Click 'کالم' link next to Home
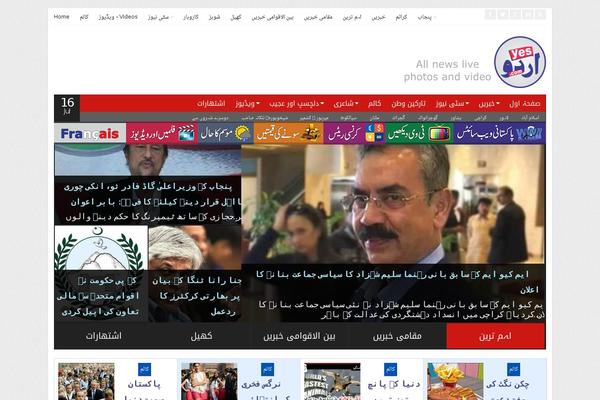The height and width of the screenshot is (400, 600). point(84,17)
